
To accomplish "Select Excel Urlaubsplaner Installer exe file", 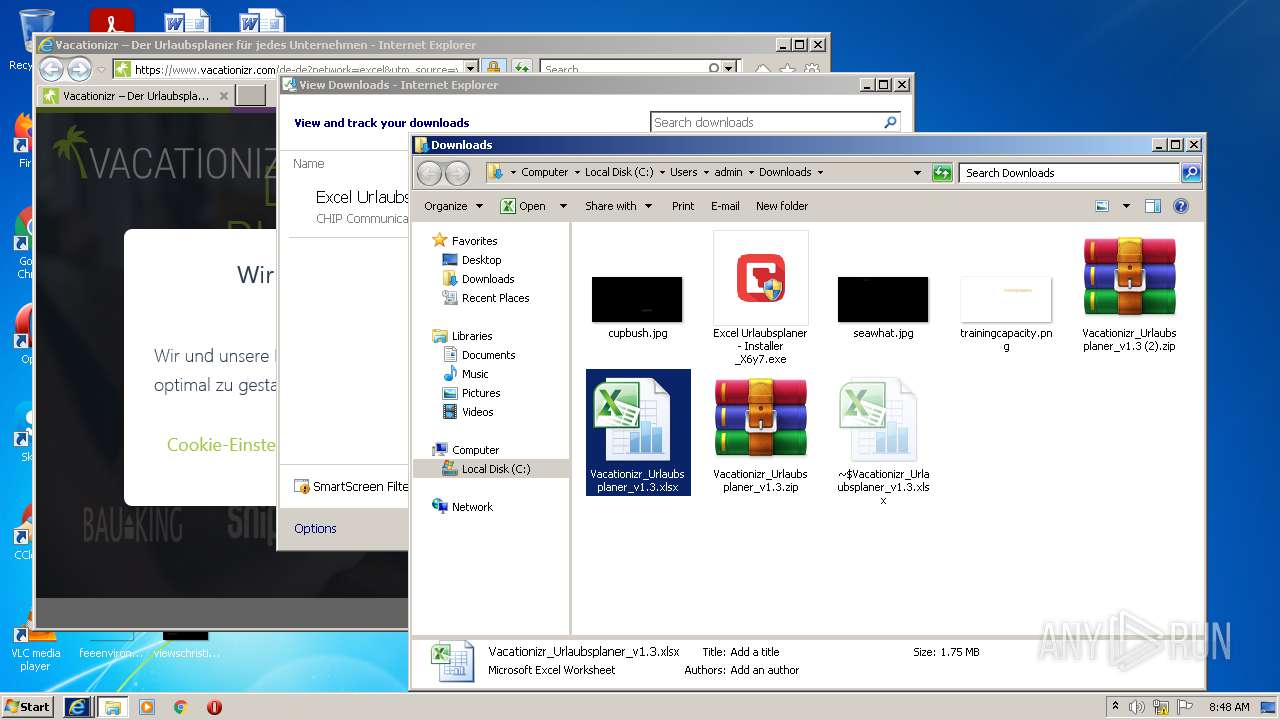I will tap(760, 298).
